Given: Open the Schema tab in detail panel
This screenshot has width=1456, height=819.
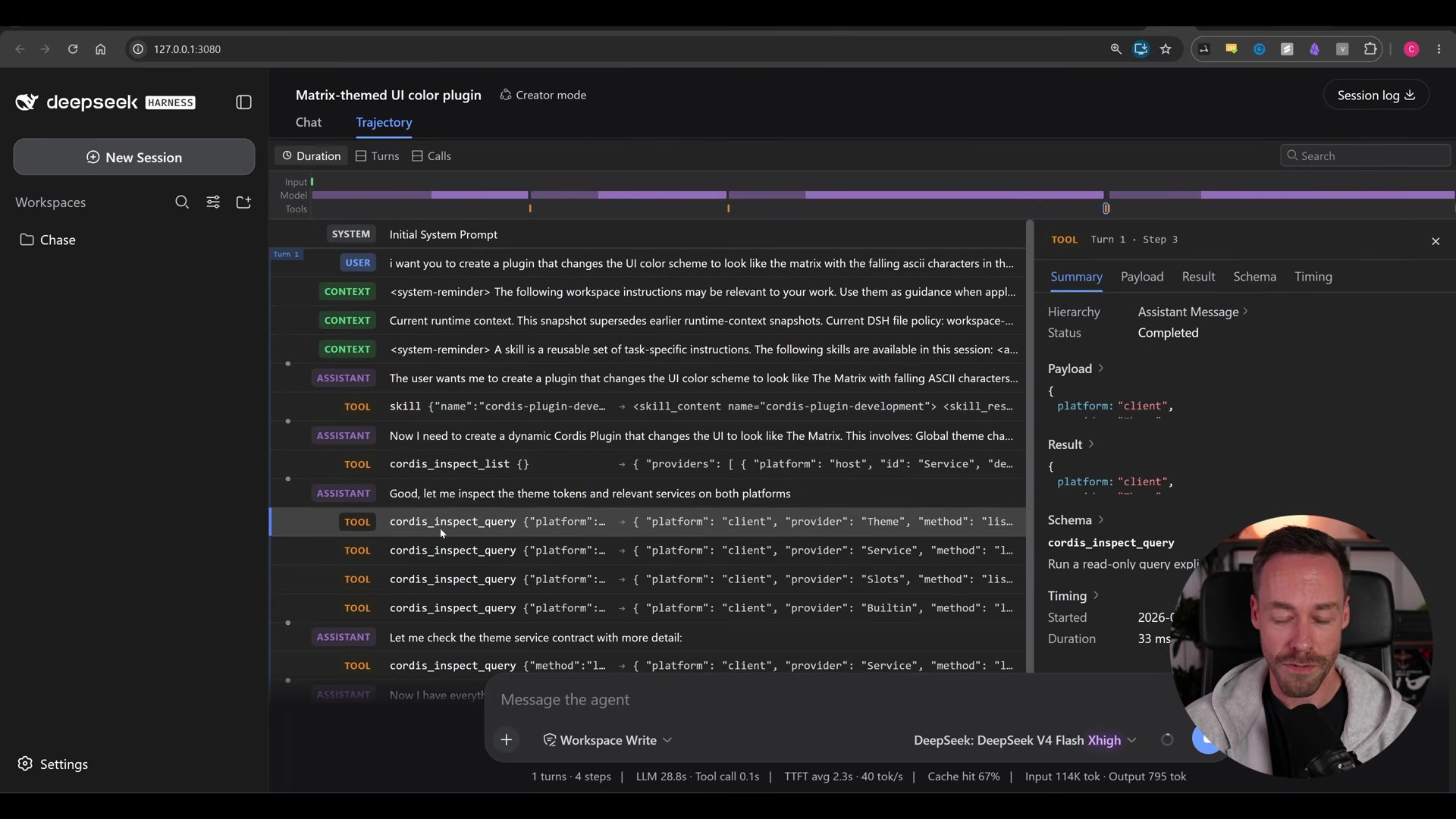Looking at the screenshot, I should 1254,277.
